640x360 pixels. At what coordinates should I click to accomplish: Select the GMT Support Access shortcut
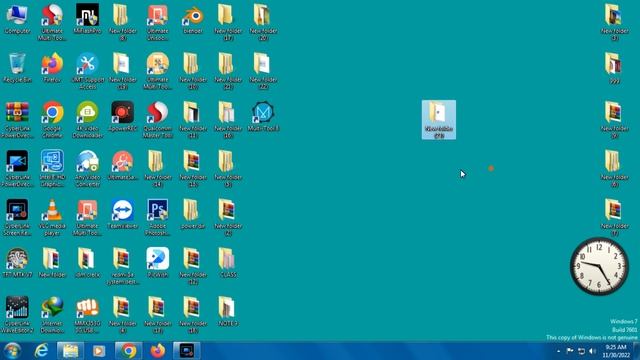(x=87, y=71)
